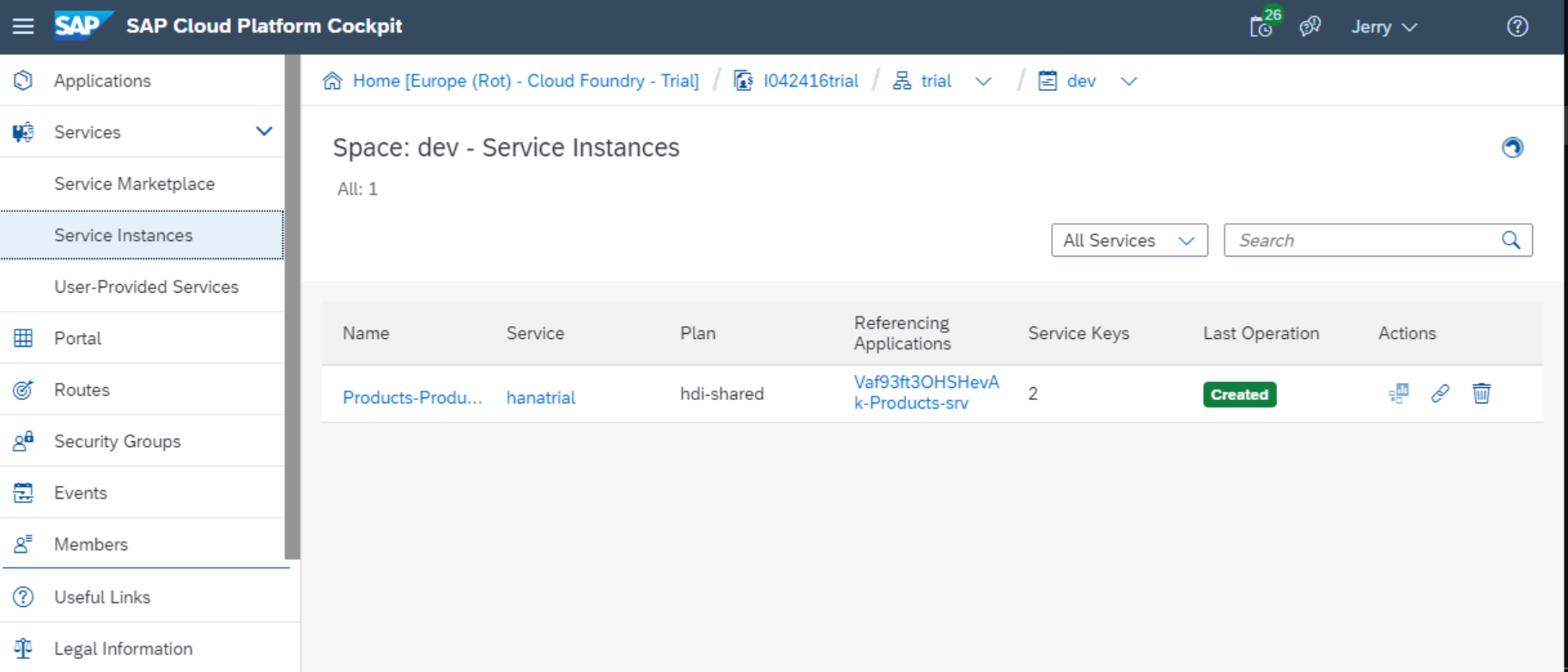The width and height of the screenshot is (1568, 672).
Task: Open the feedback chat icon
Action: (x=1310, y=27)
